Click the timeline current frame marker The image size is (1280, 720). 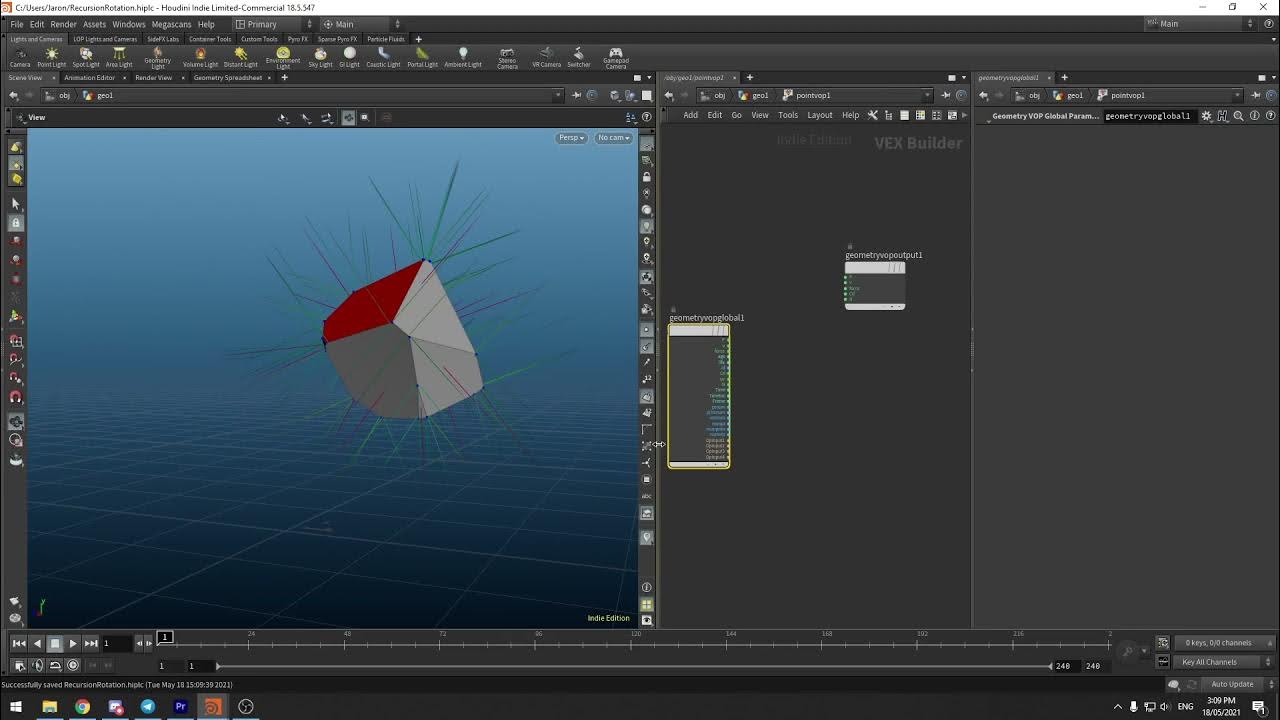coord(165,637)
